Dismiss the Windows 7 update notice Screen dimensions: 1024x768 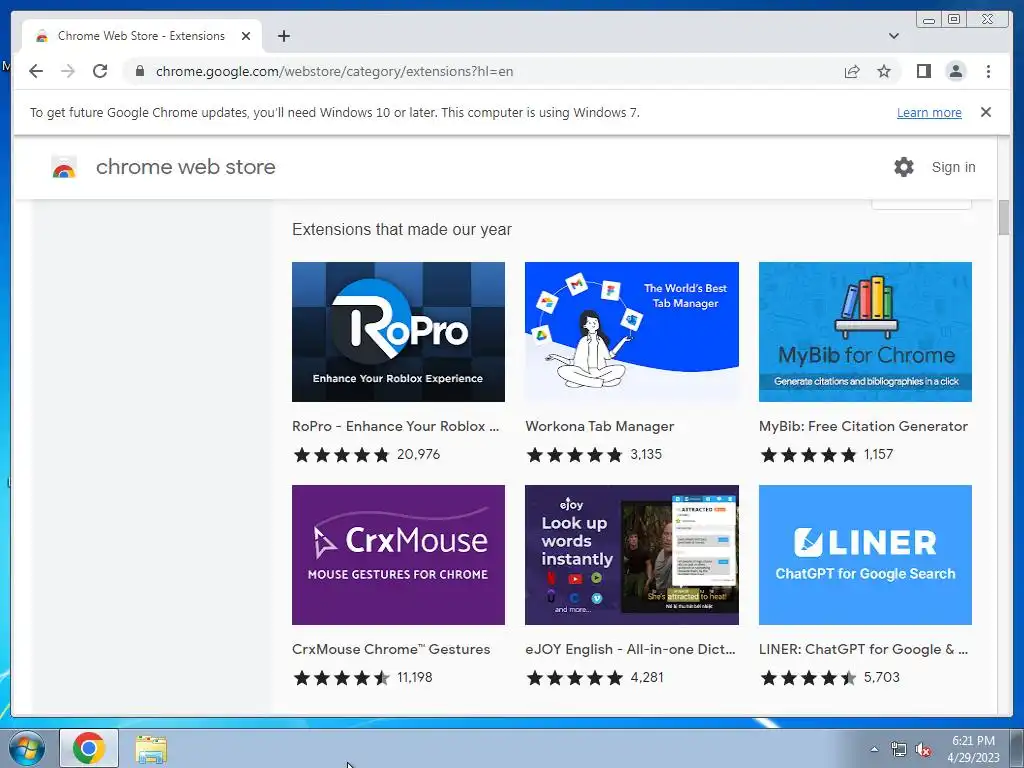(986, 112)
